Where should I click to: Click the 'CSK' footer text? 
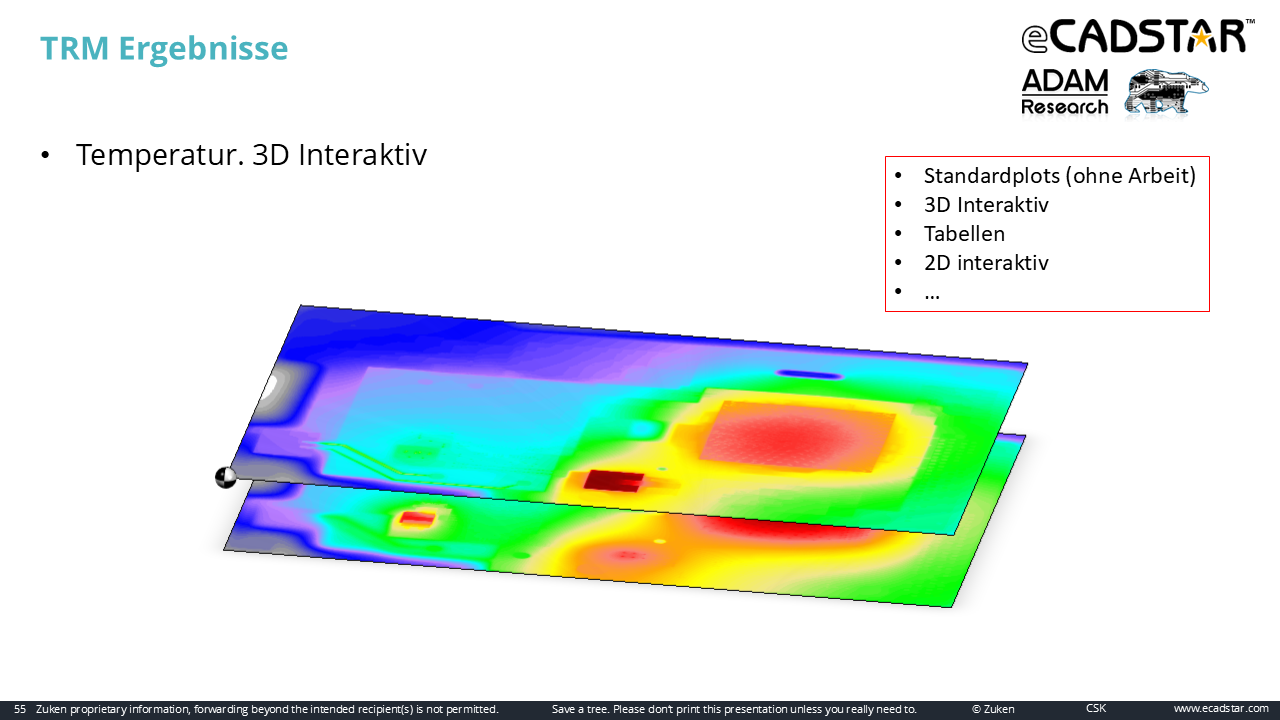pyautogui.click(x=1096, y=709)
